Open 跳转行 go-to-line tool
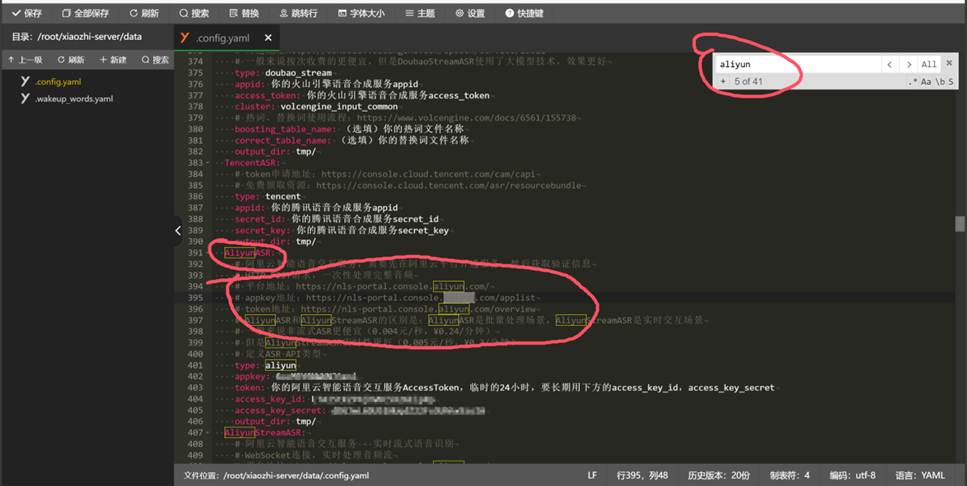Screen dimensions: 967x486 (297, 13)
